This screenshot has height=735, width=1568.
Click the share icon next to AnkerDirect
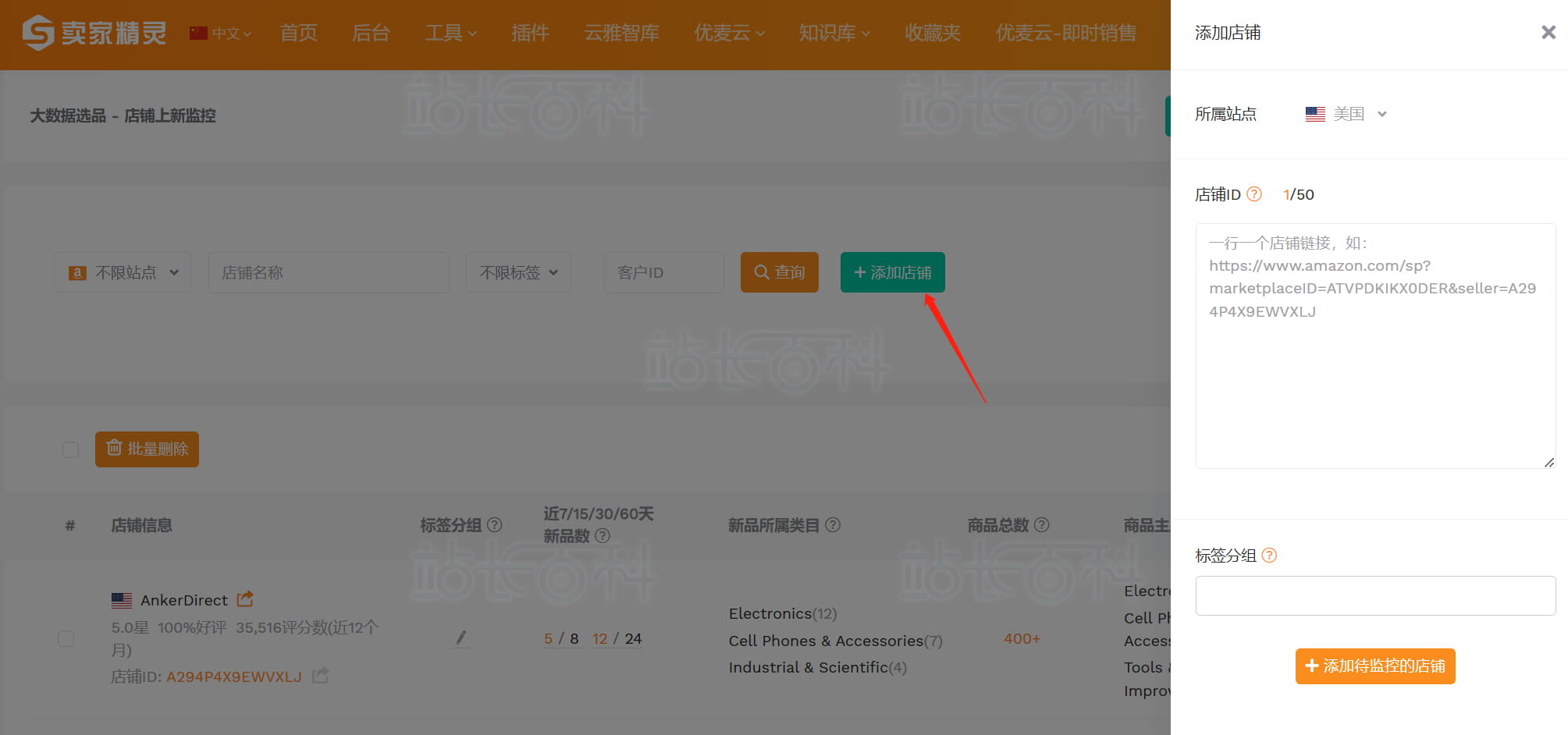[x=246, y=599]
